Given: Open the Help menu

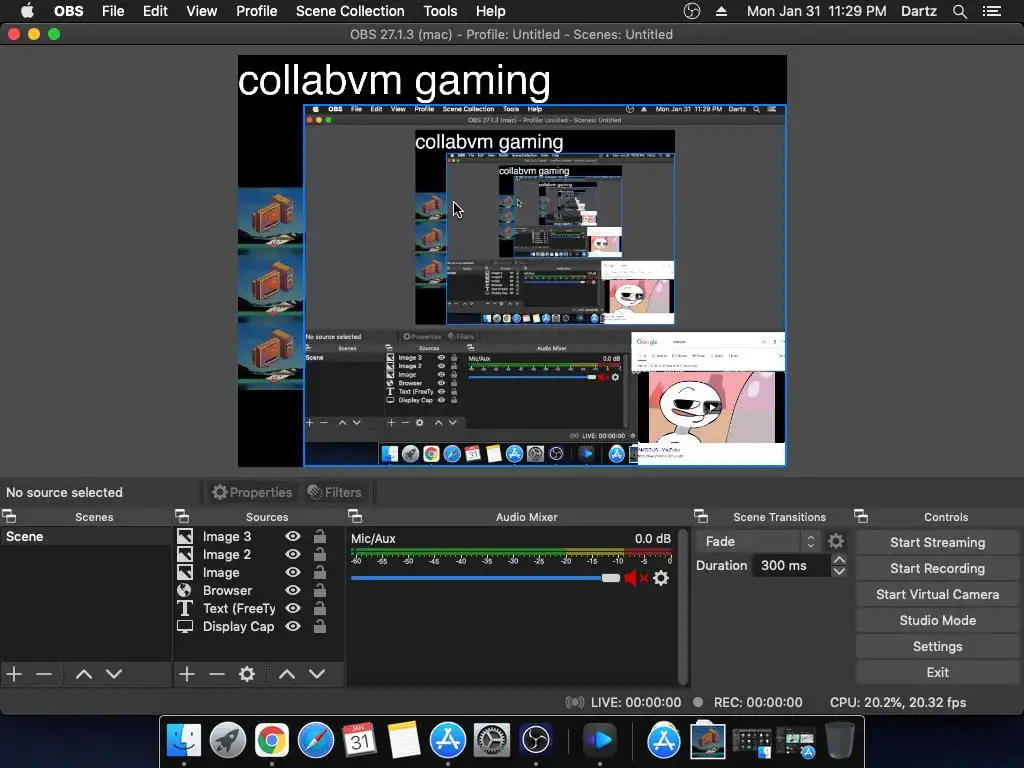Looking at the screenshot, I should pyautogui.click(x=490, y=11).
